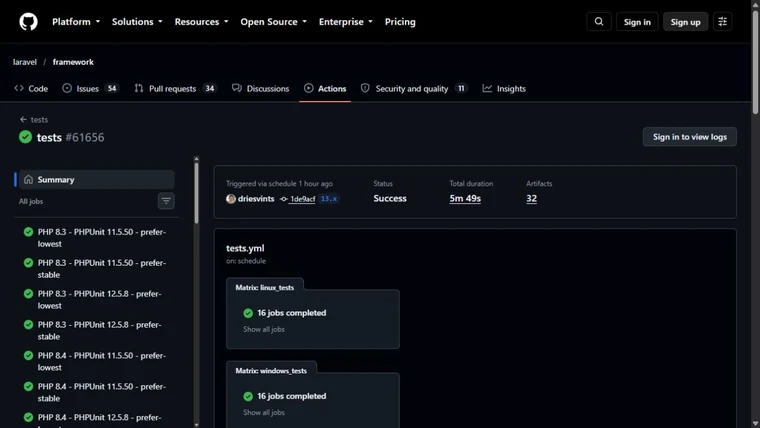The width and height of the screenshot is (760, 428).
Task: Open appearance settings sliders icon
Action: click(722, 22)
